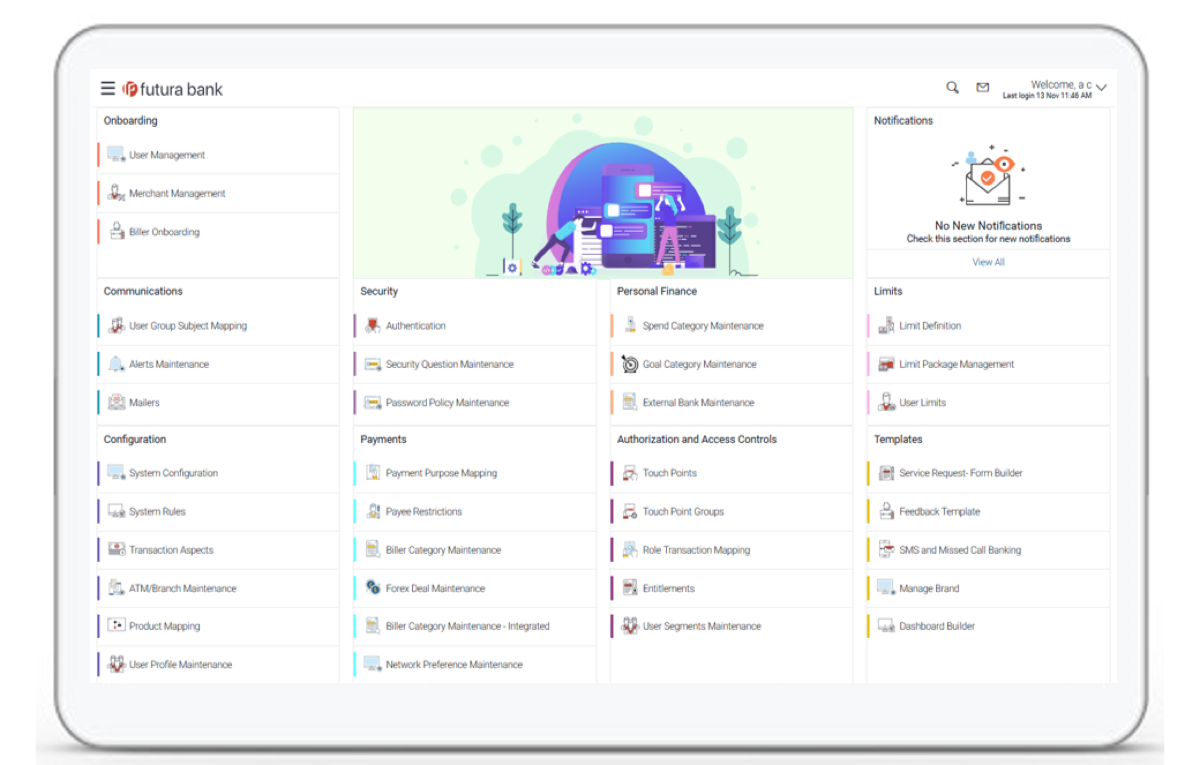
Task: Open the mail envelope icon
Action: (983, 88)
